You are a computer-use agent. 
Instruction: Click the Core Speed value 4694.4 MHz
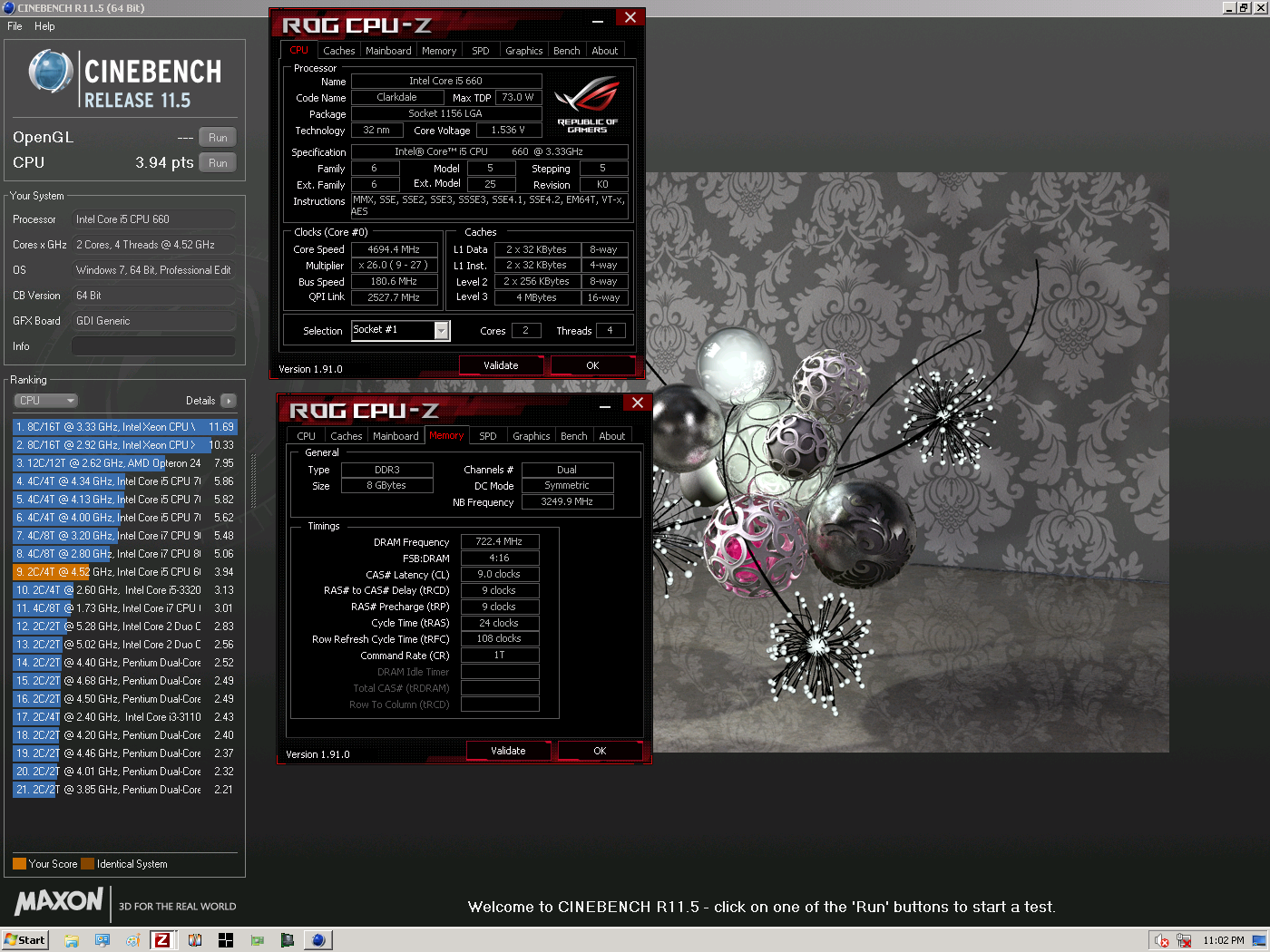pos(394,249)
